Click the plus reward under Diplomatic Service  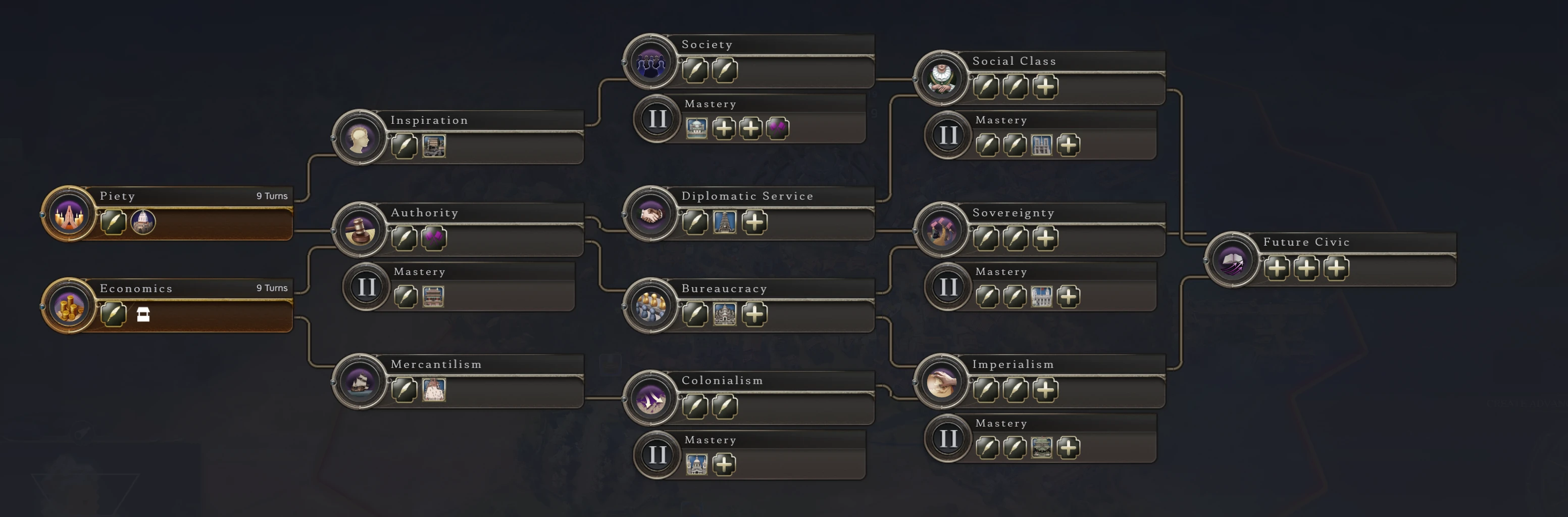pos(754,222)
